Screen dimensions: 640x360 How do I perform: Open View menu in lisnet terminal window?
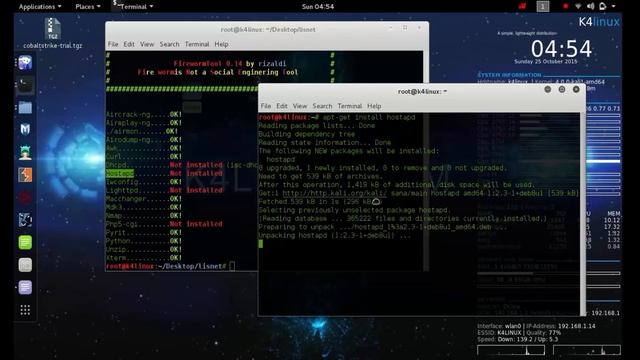pyautogui.click(x=147, y=44)
